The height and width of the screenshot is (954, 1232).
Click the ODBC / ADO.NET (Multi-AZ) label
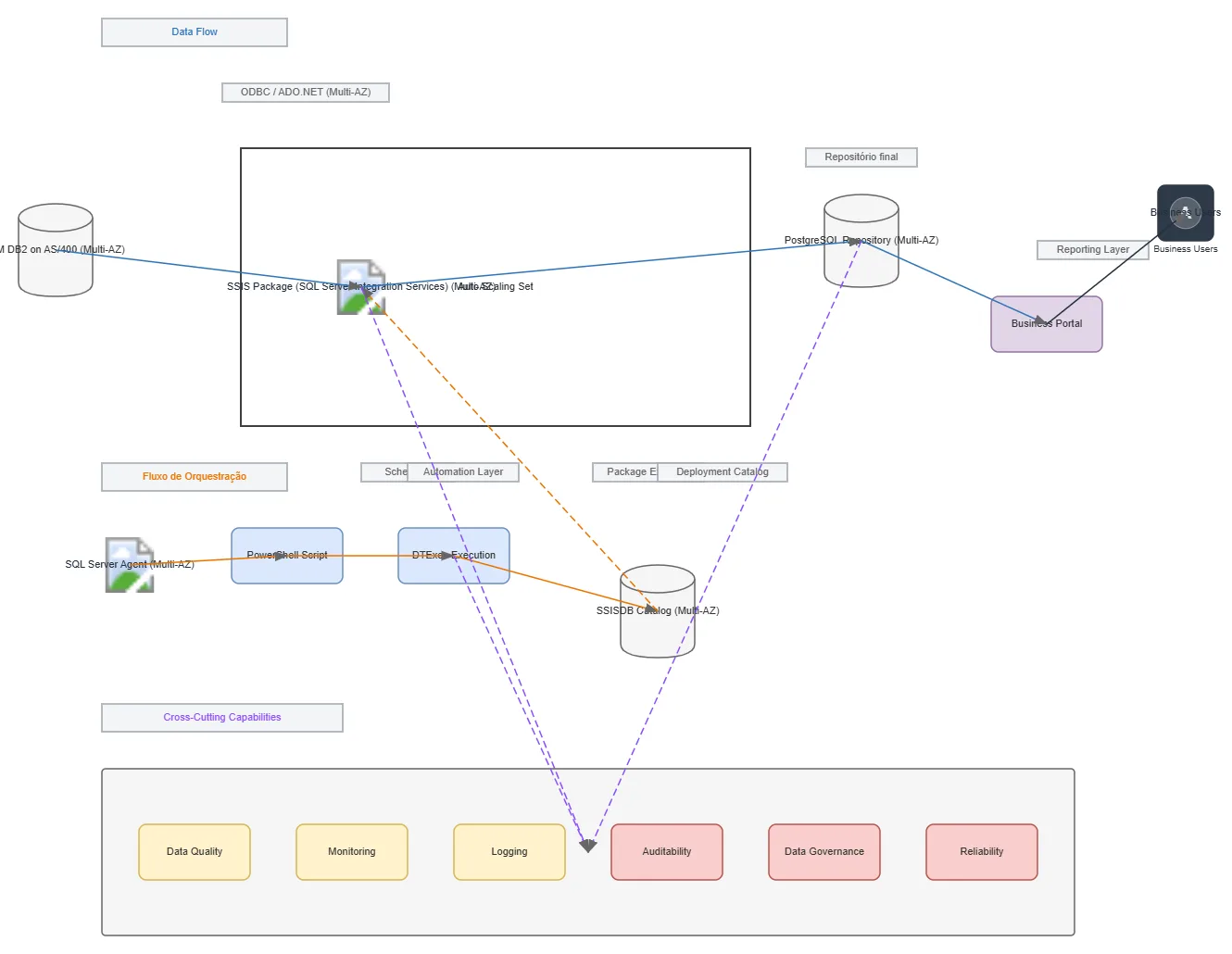306,93
